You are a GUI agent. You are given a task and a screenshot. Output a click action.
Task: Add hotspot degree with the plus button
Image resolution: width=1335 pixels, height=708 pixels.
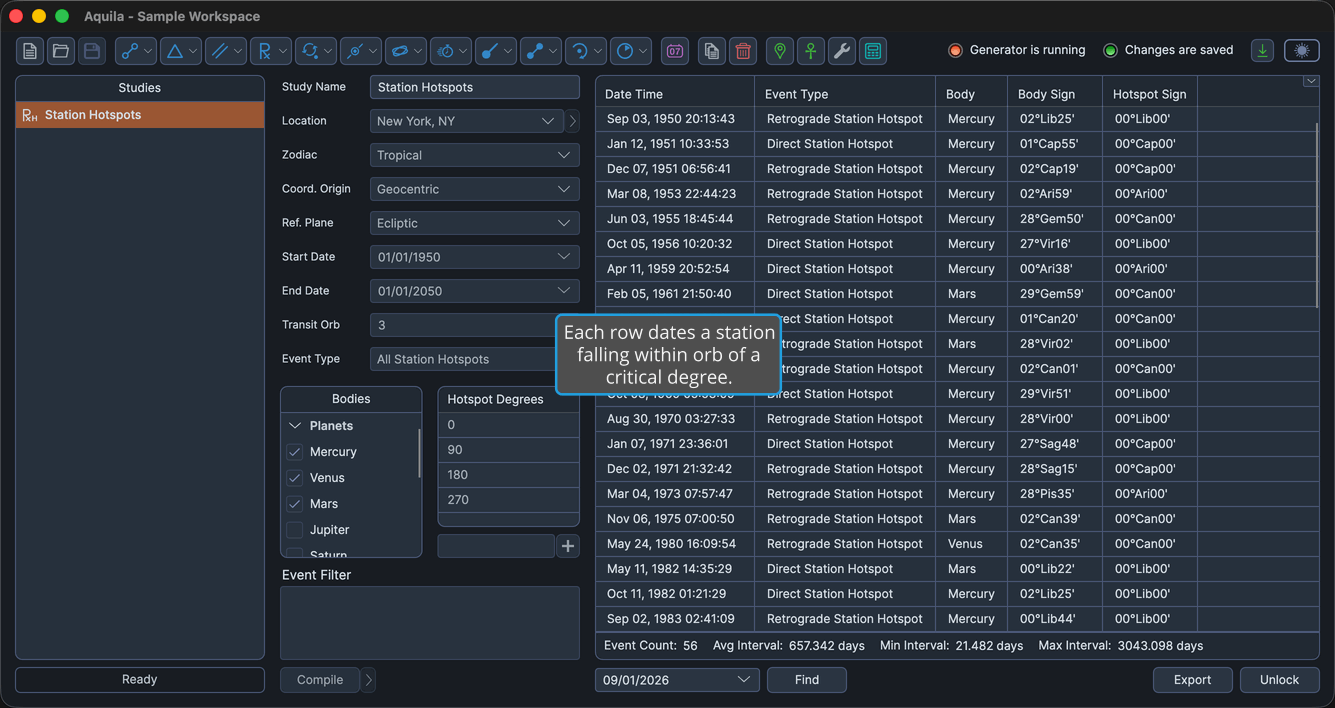[x=568, y=546]
